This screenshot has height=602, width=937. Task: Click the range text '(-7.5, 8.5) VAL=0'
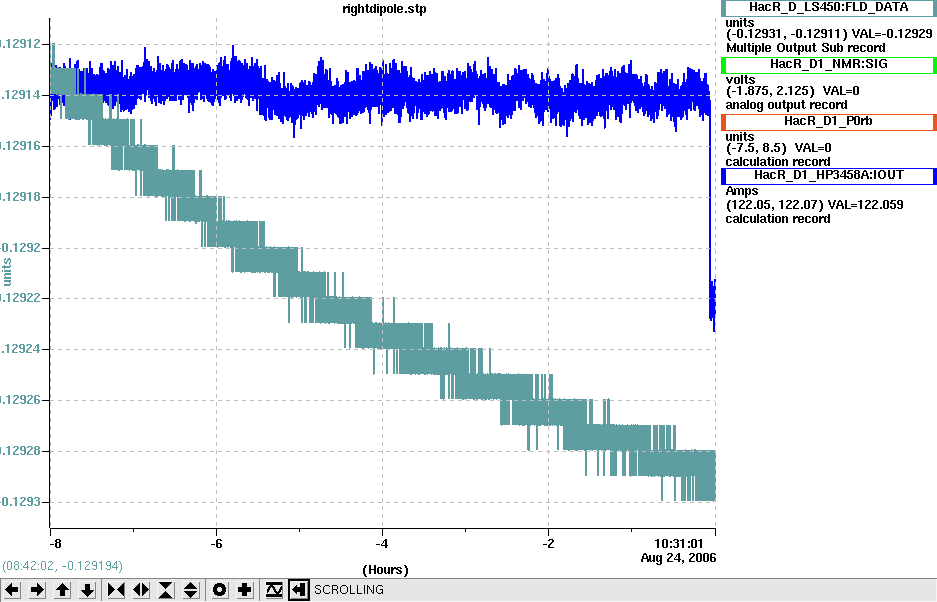coord(778,148)
